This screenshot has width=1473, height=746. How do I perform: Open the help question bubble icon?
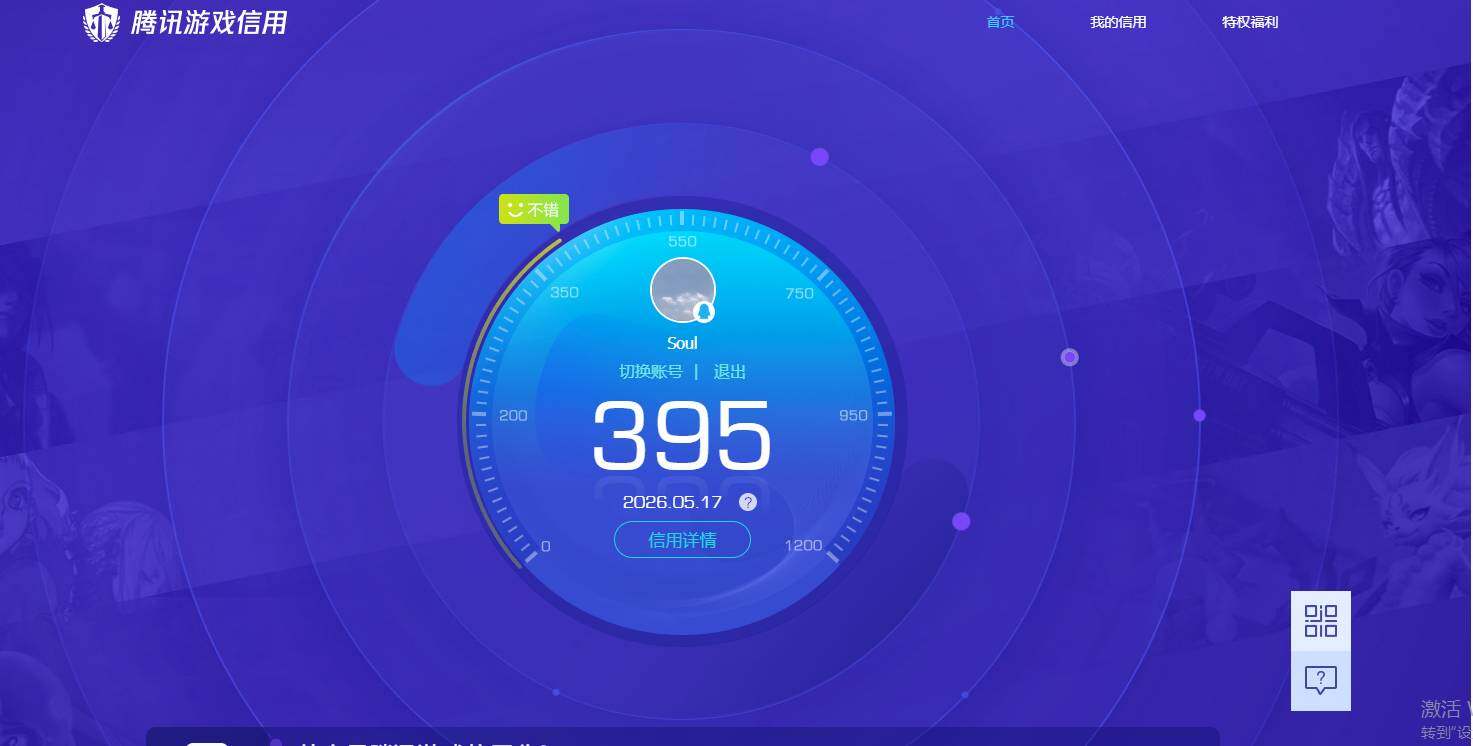(x=1321, y=681)
